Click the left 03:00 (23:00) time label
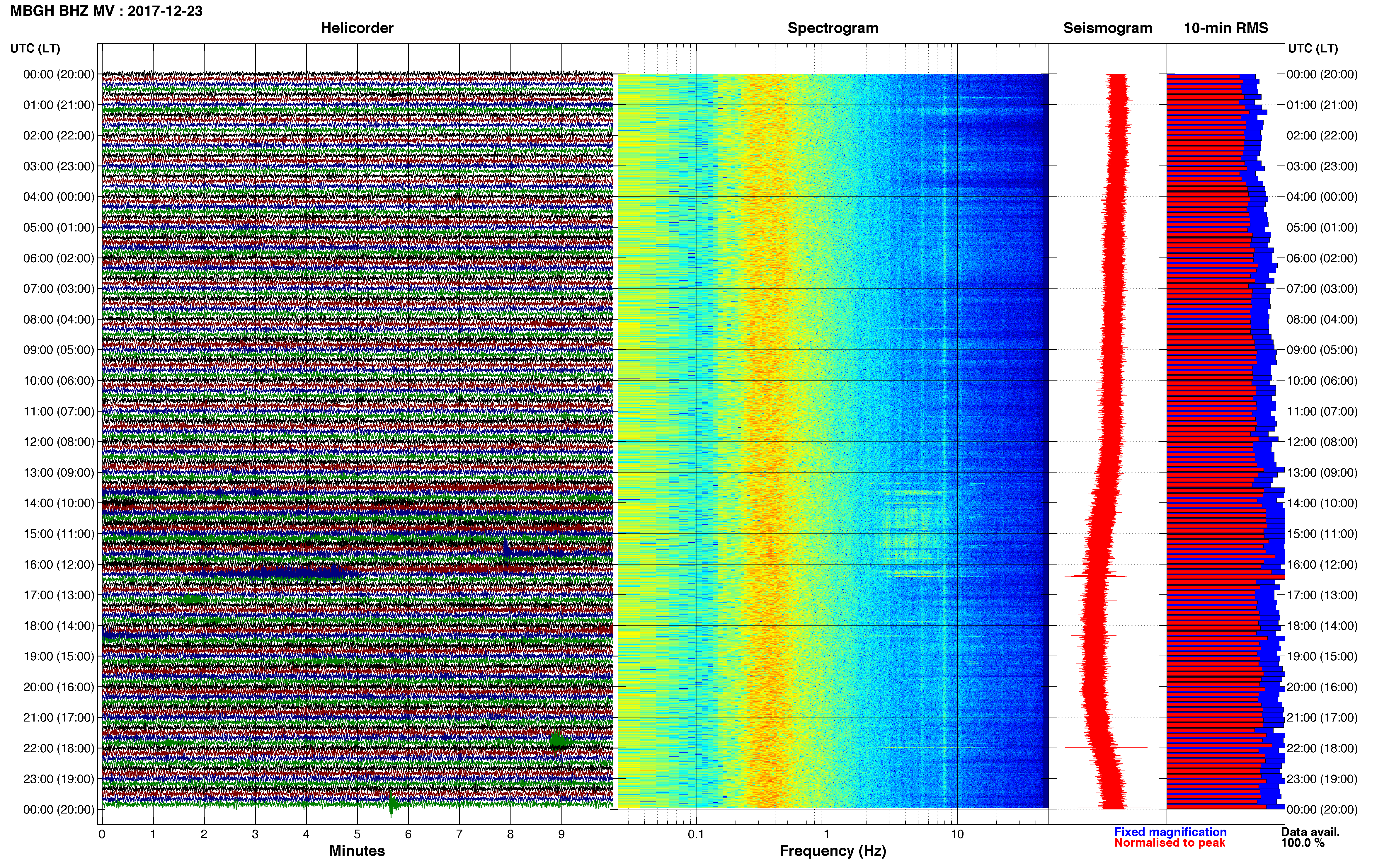The height and width of the screenshot is (868, 1389). (59, 166)
